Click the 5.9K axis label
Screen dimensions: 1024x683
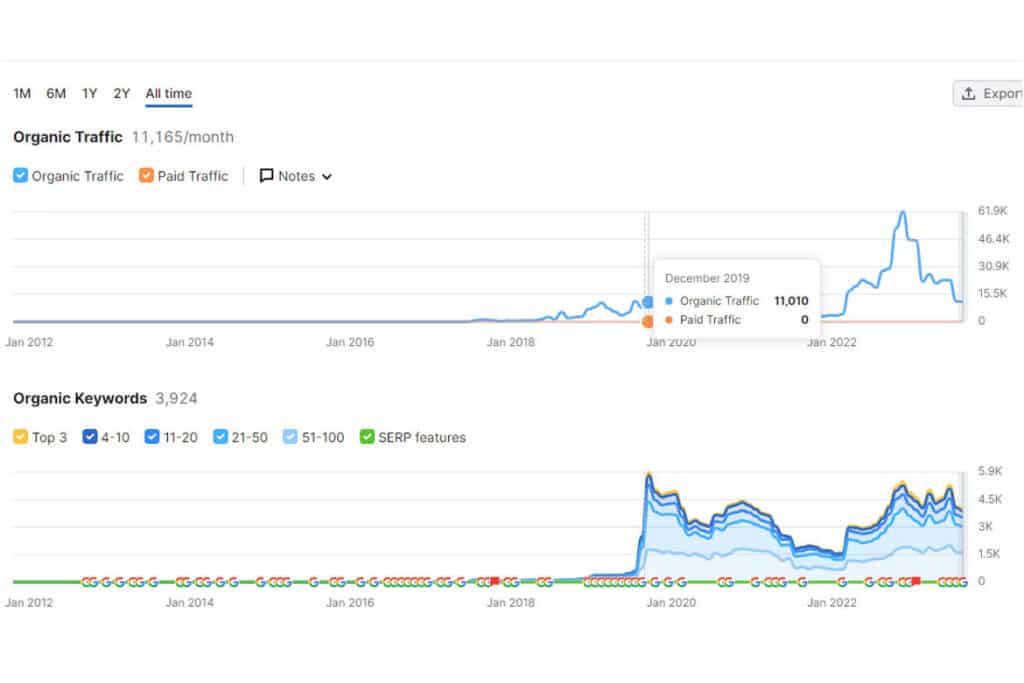tap(990, 471)
